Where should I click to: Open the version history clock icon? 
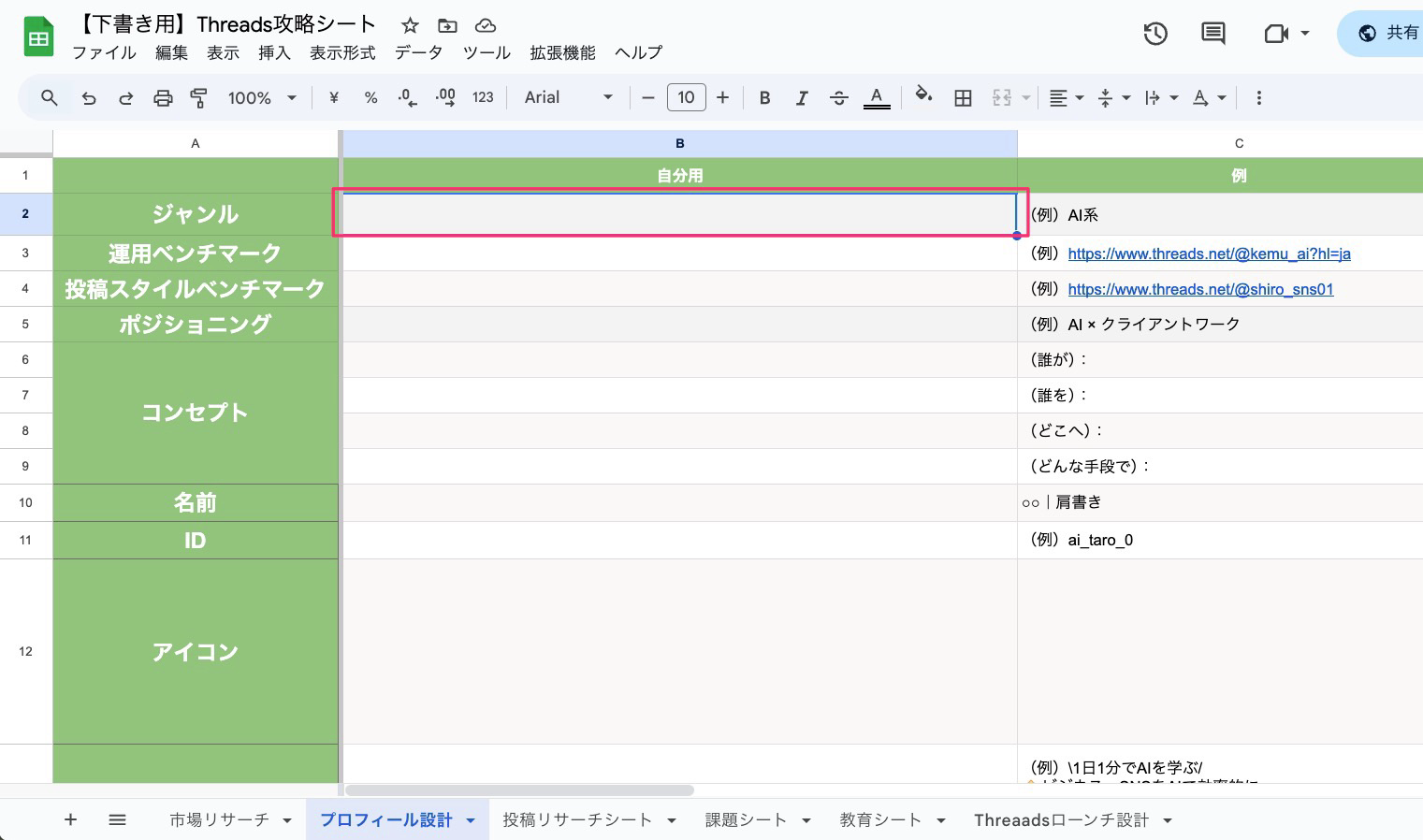click(x=1155, y=34)
